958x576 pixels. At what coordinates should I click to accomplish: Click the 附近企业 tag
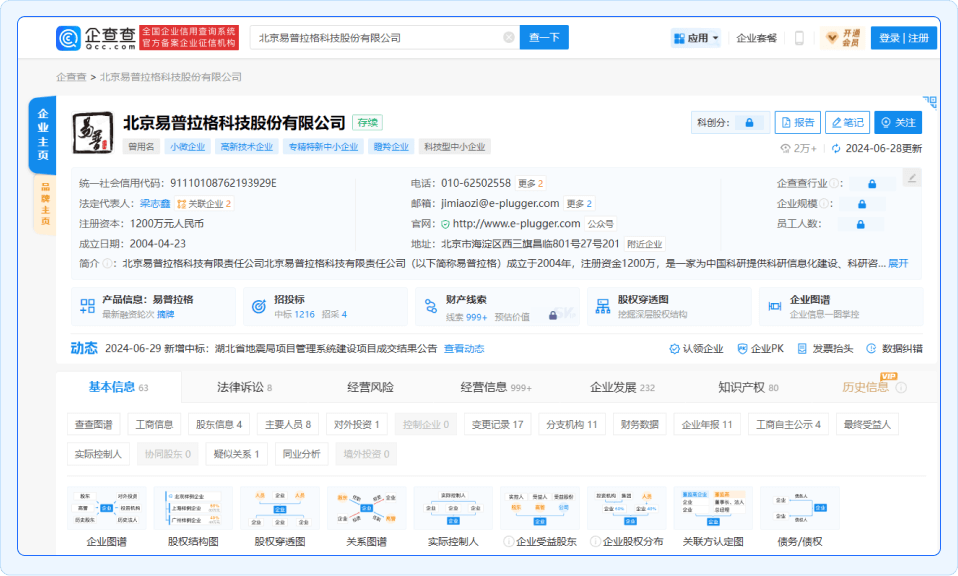click(645, 244)
